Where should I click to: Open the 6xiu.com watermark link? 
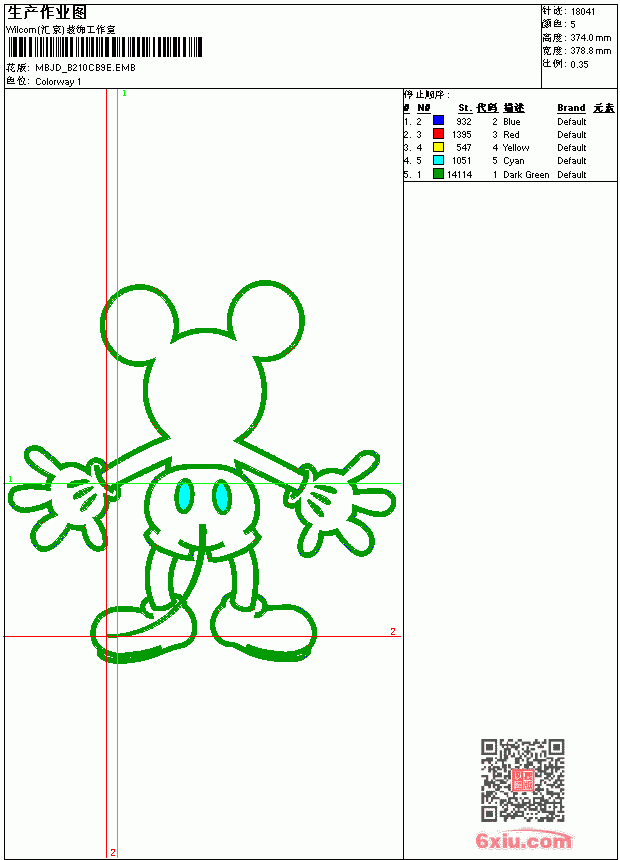tap(523, 840)
